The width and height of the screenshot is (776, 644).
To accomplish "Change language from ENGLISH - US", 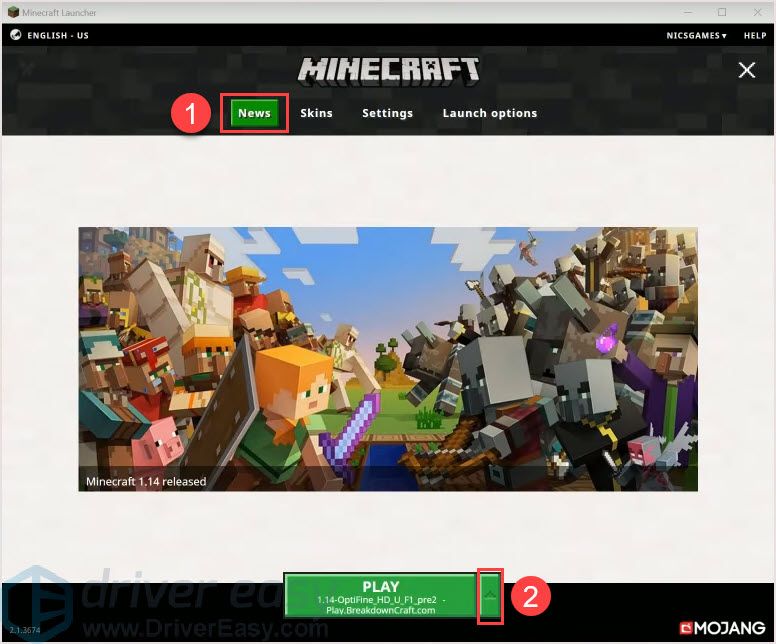I will 56,35.
